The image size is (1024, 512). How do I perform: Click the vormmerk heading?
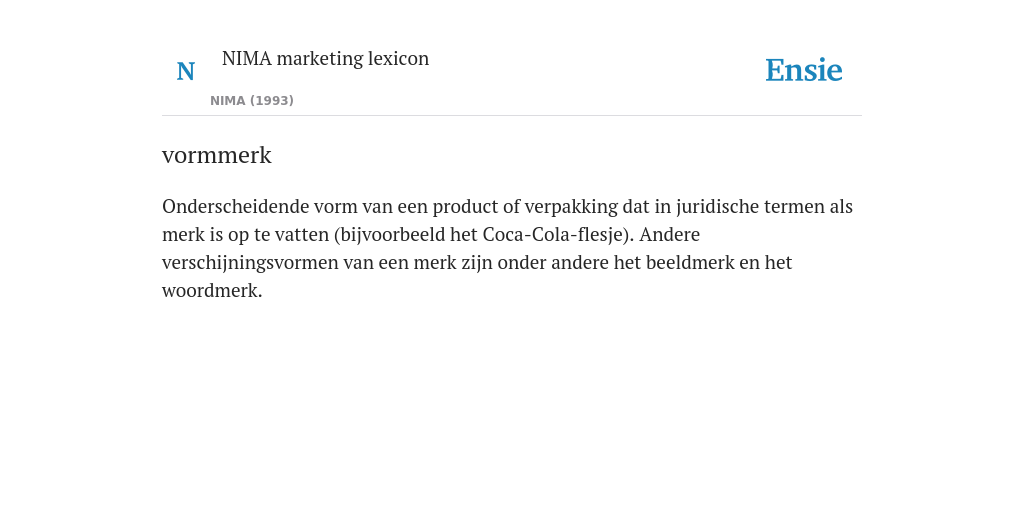point(217,155)
